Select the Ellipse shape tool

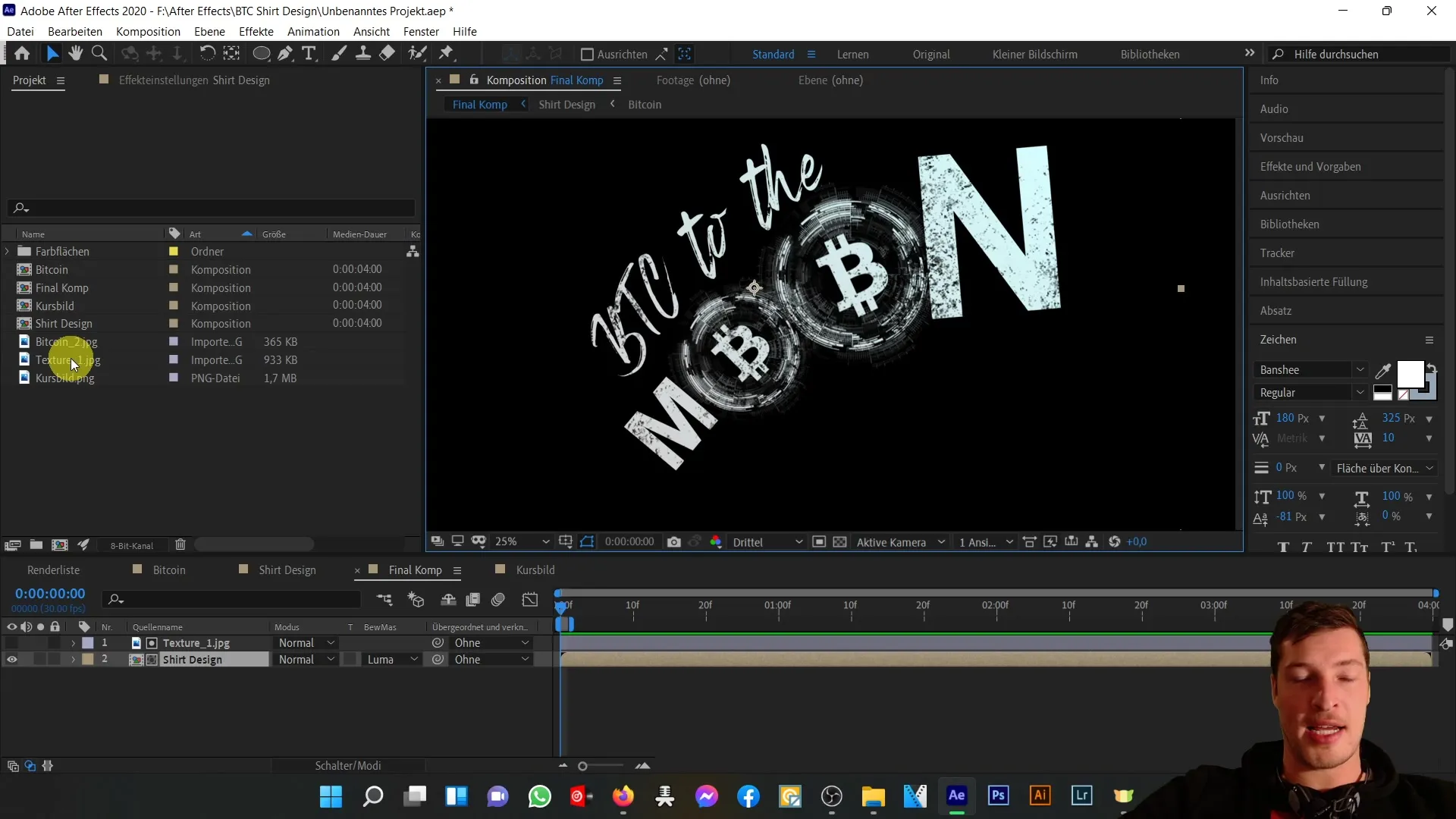coord(261,54)
